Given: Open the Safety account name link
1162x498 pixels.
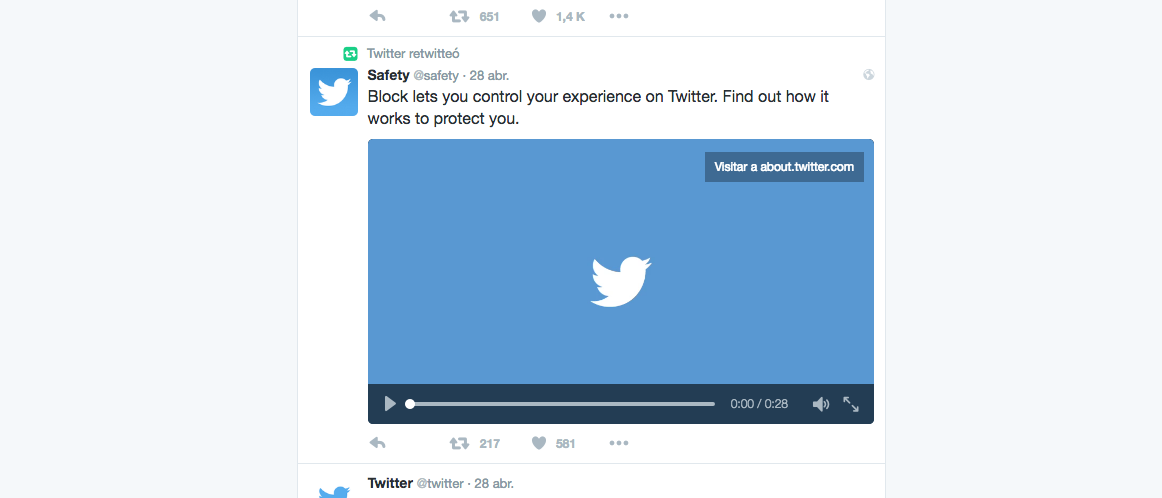Looking at the screenshot, I should point(388,75).
